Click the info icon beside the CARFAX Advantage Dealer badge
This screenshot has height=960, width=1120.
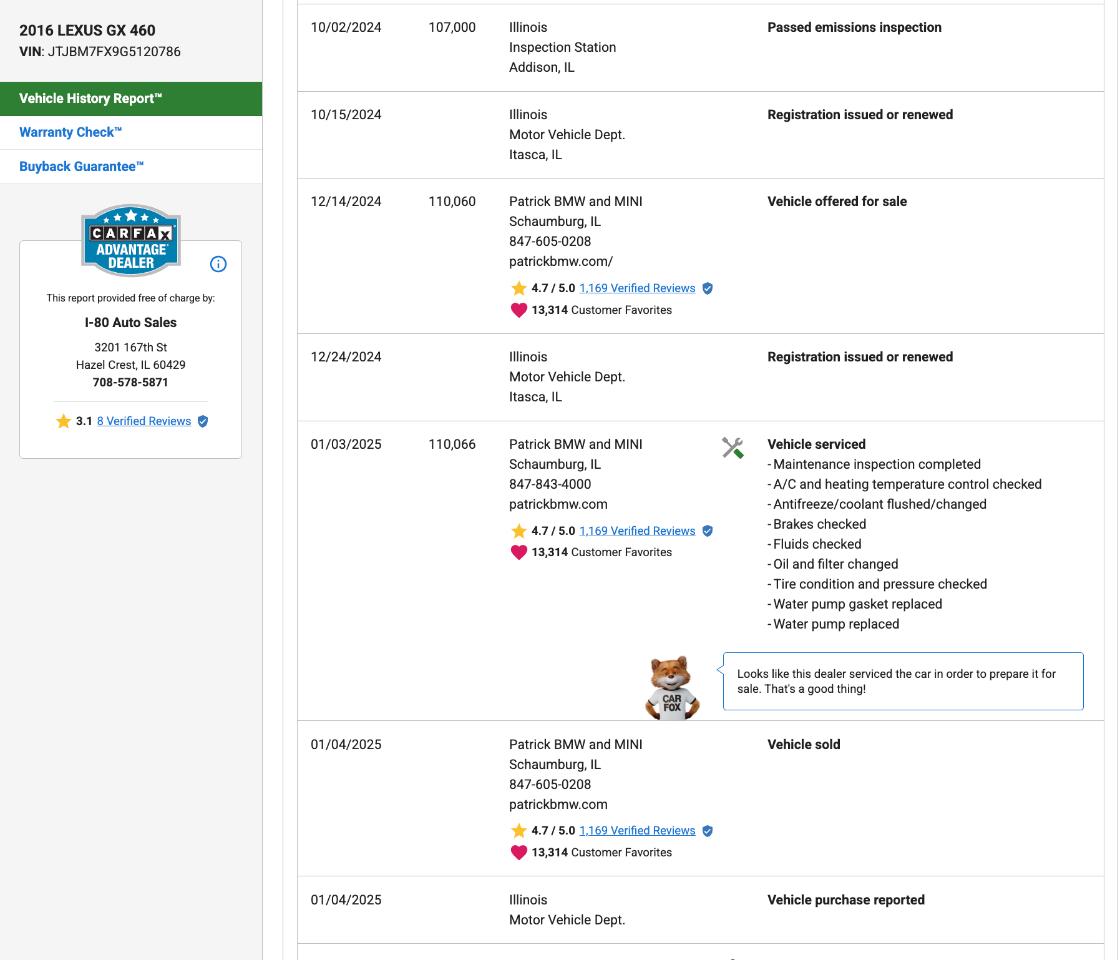(218, 264)
